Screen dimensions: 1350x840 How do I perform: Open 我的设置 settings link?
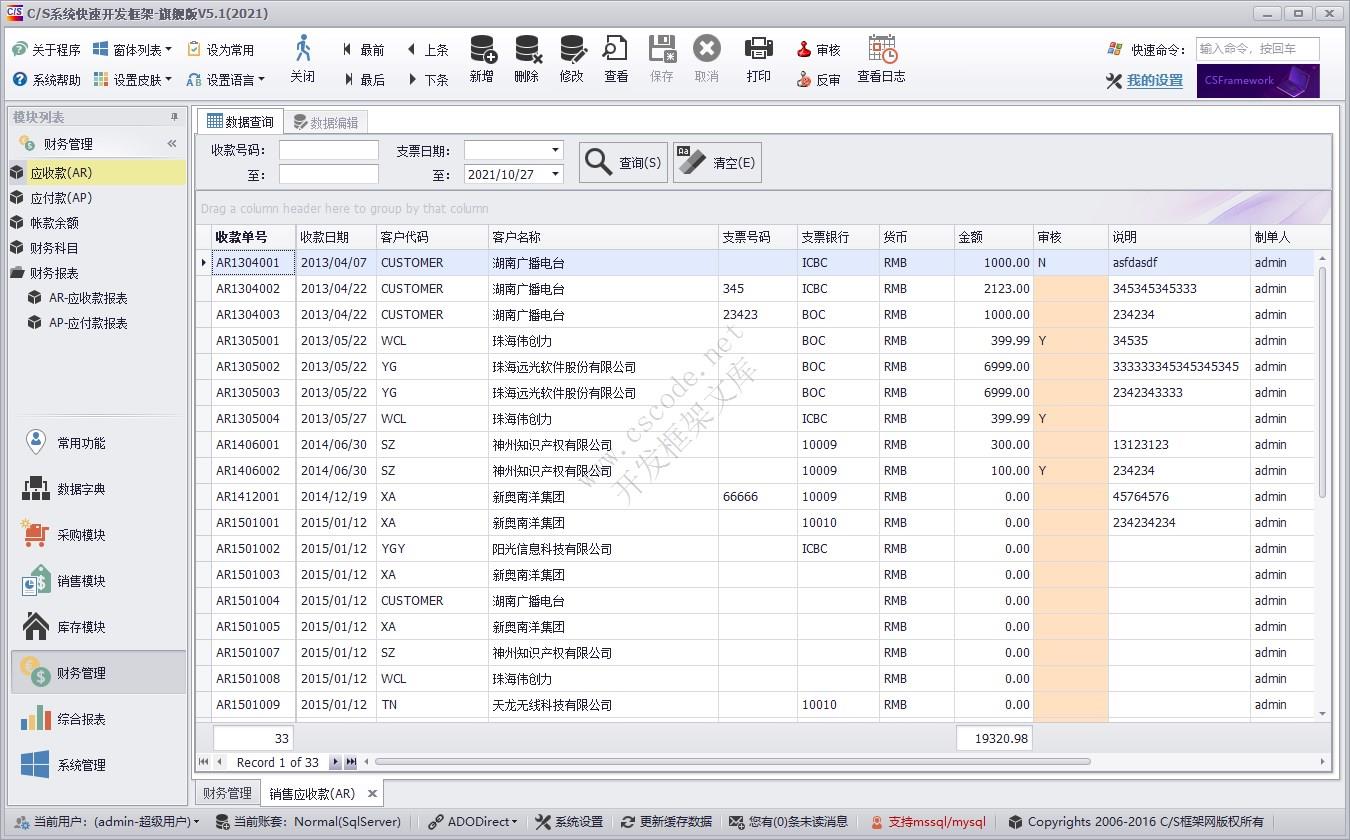pyautogui.click(x=1153, y=80)
